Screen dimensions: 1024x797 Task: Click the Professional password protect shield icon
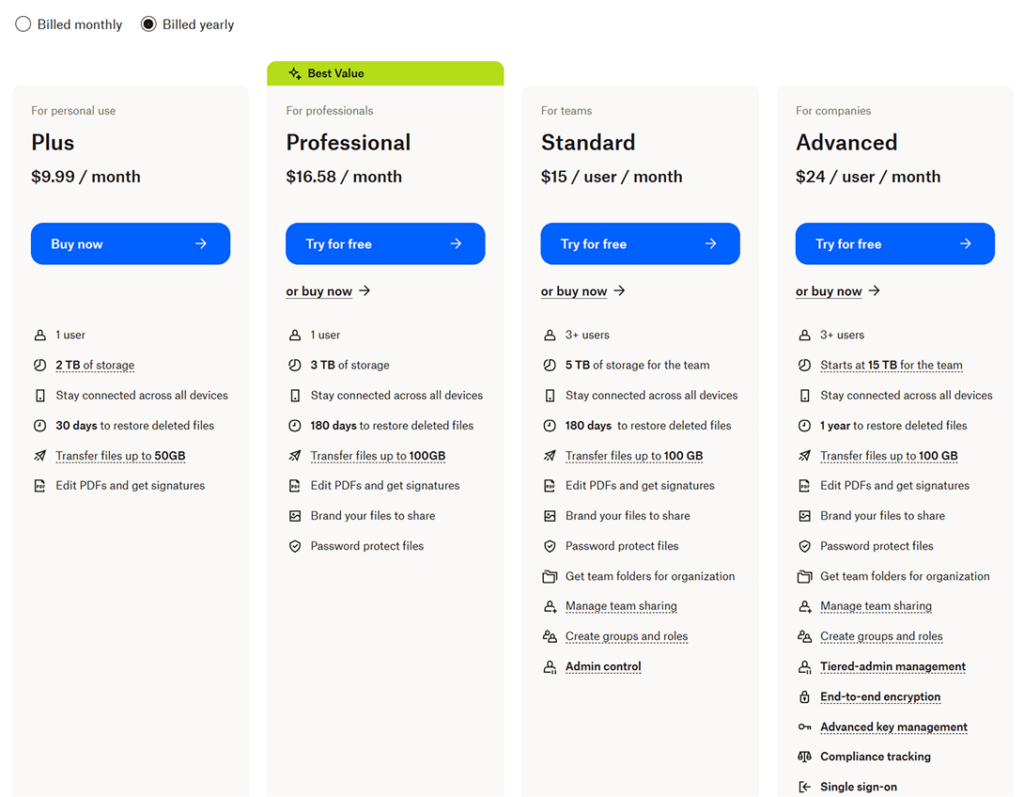(295, 546)
